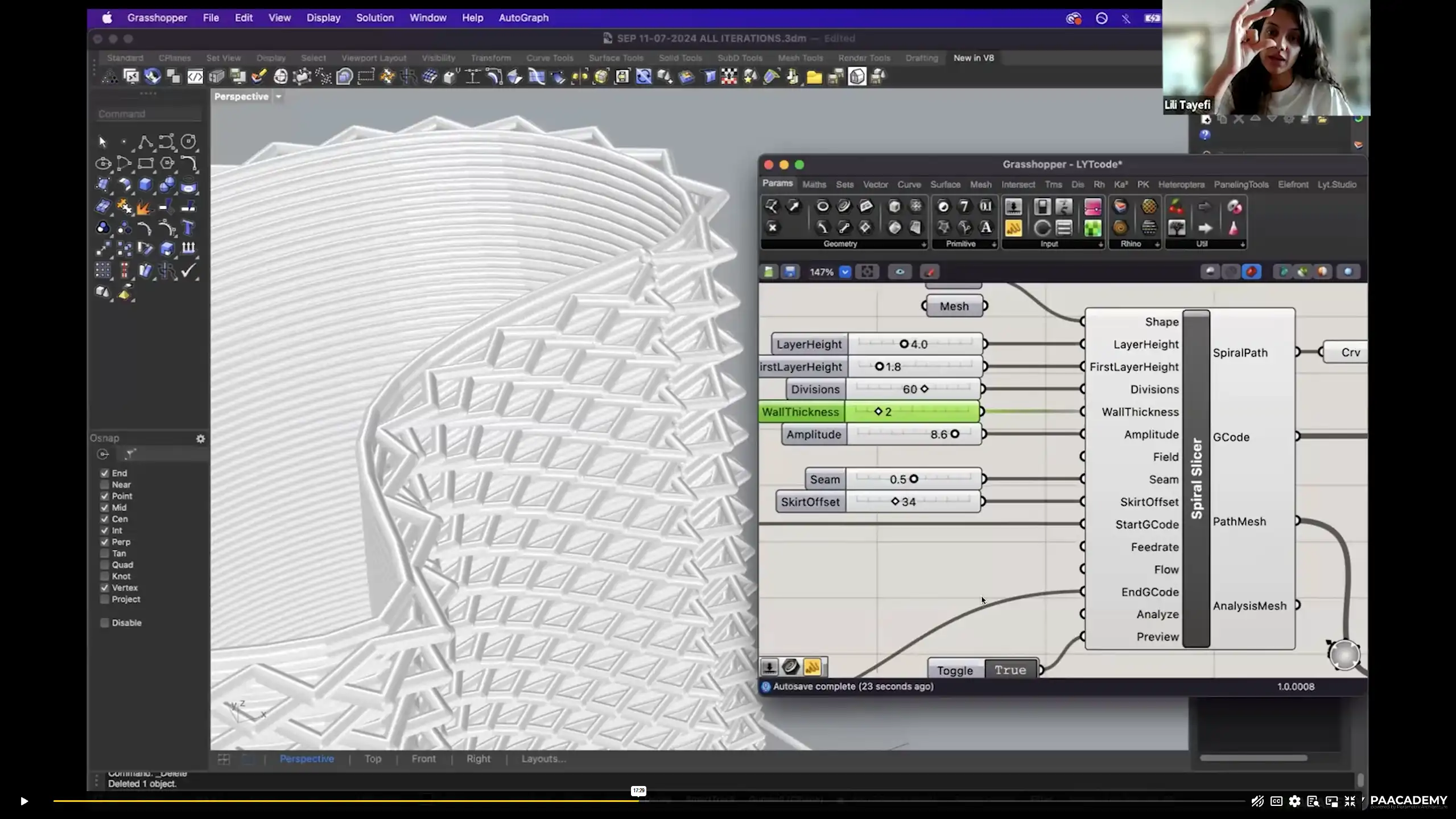1456x819 pixels.
Task: Switch the Toggle component's True value
Action: pos(1010,670)
